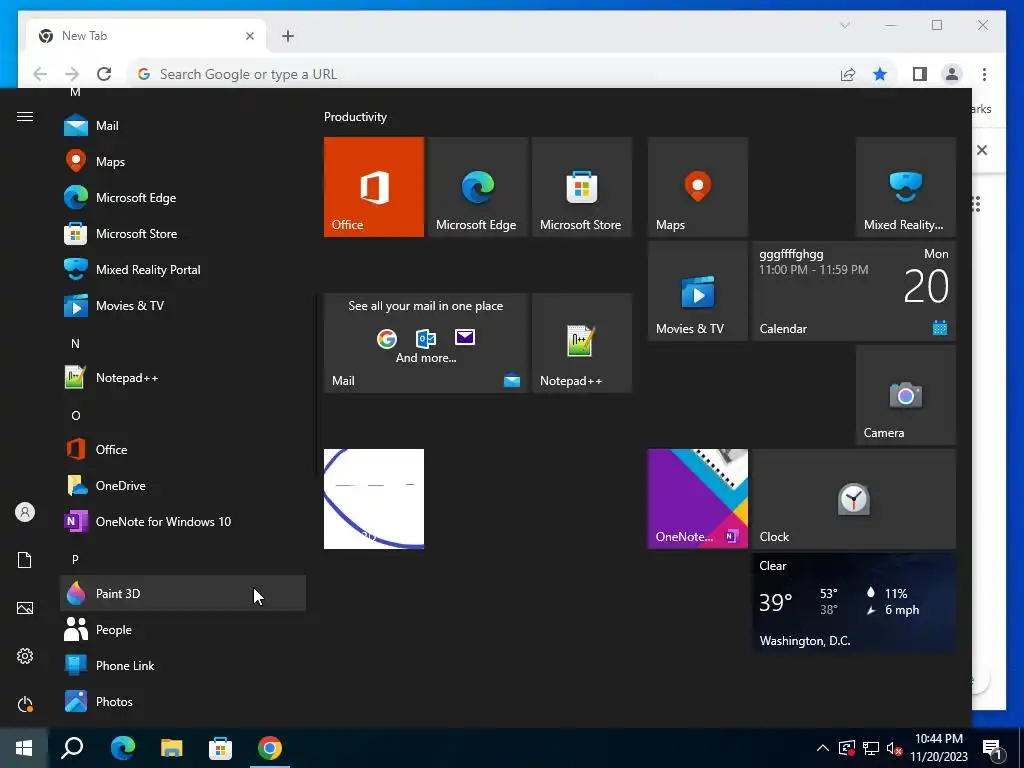Open Photos from the app list
This screenshot has width=1024, height=768.
coord(182,701)
